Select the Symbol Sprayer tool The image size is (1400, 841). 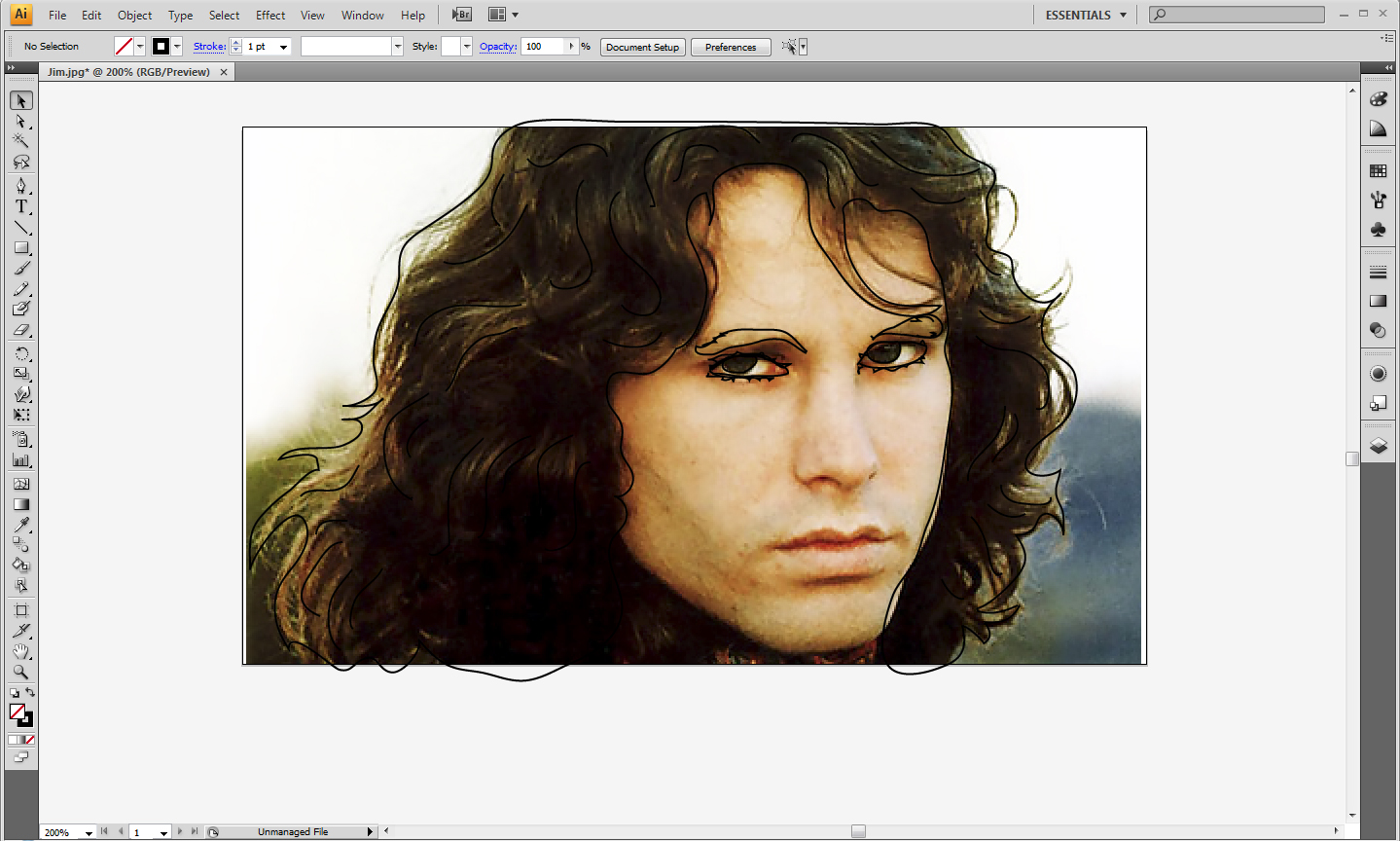coord(21,439)
